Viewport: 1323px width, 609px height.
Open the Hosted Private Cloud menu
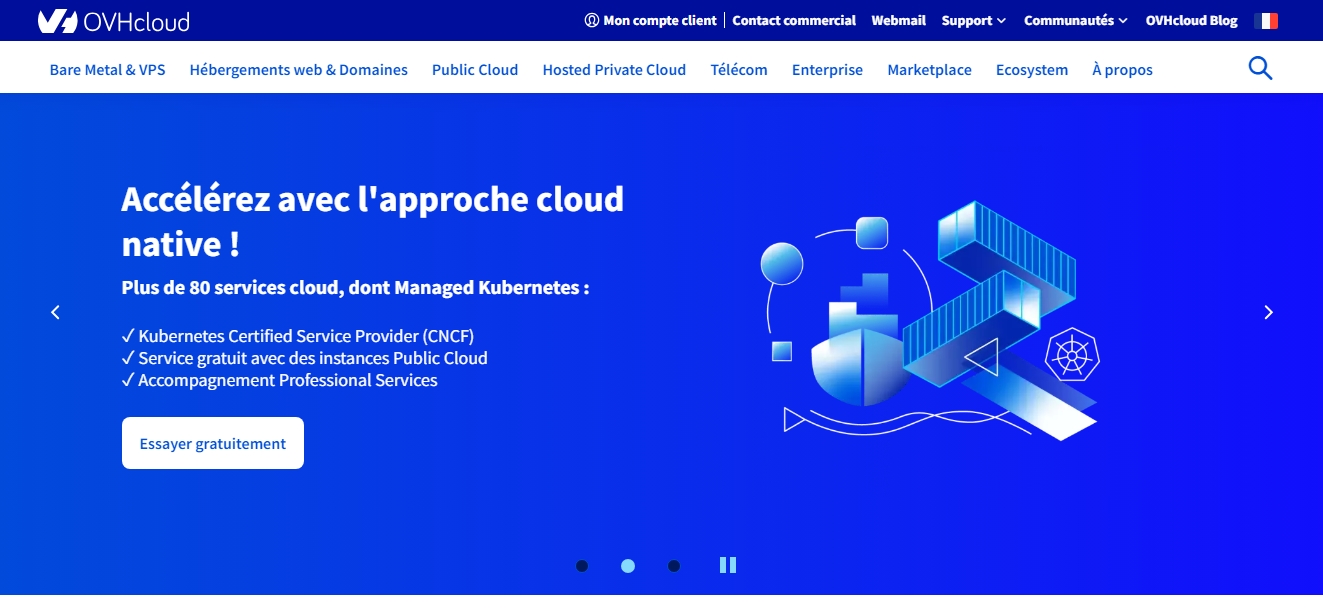tap(614, 70)
